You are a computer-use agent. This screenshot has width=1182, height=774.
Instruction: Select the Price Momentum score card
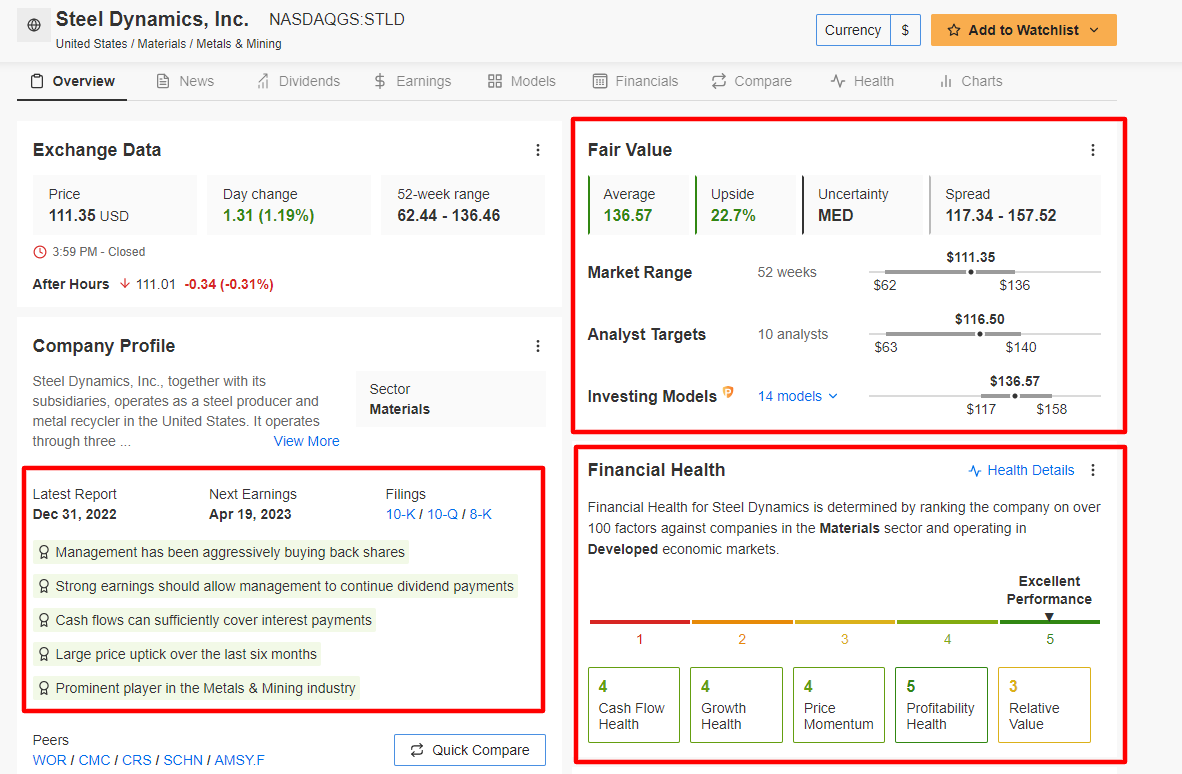point(839,705)
